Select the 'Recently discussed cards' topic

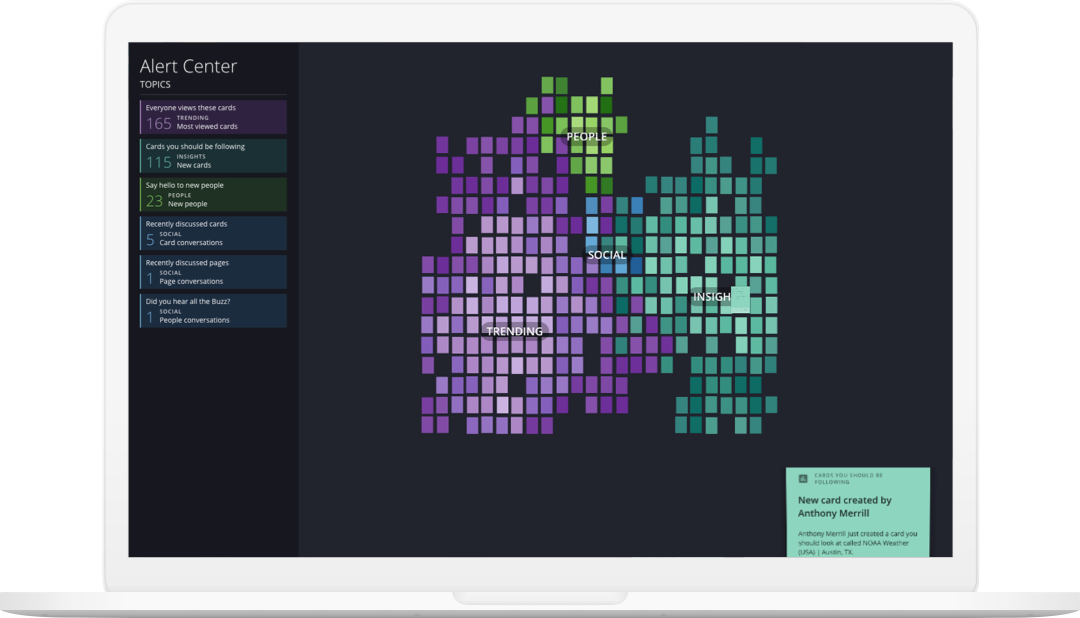[214, 233]
